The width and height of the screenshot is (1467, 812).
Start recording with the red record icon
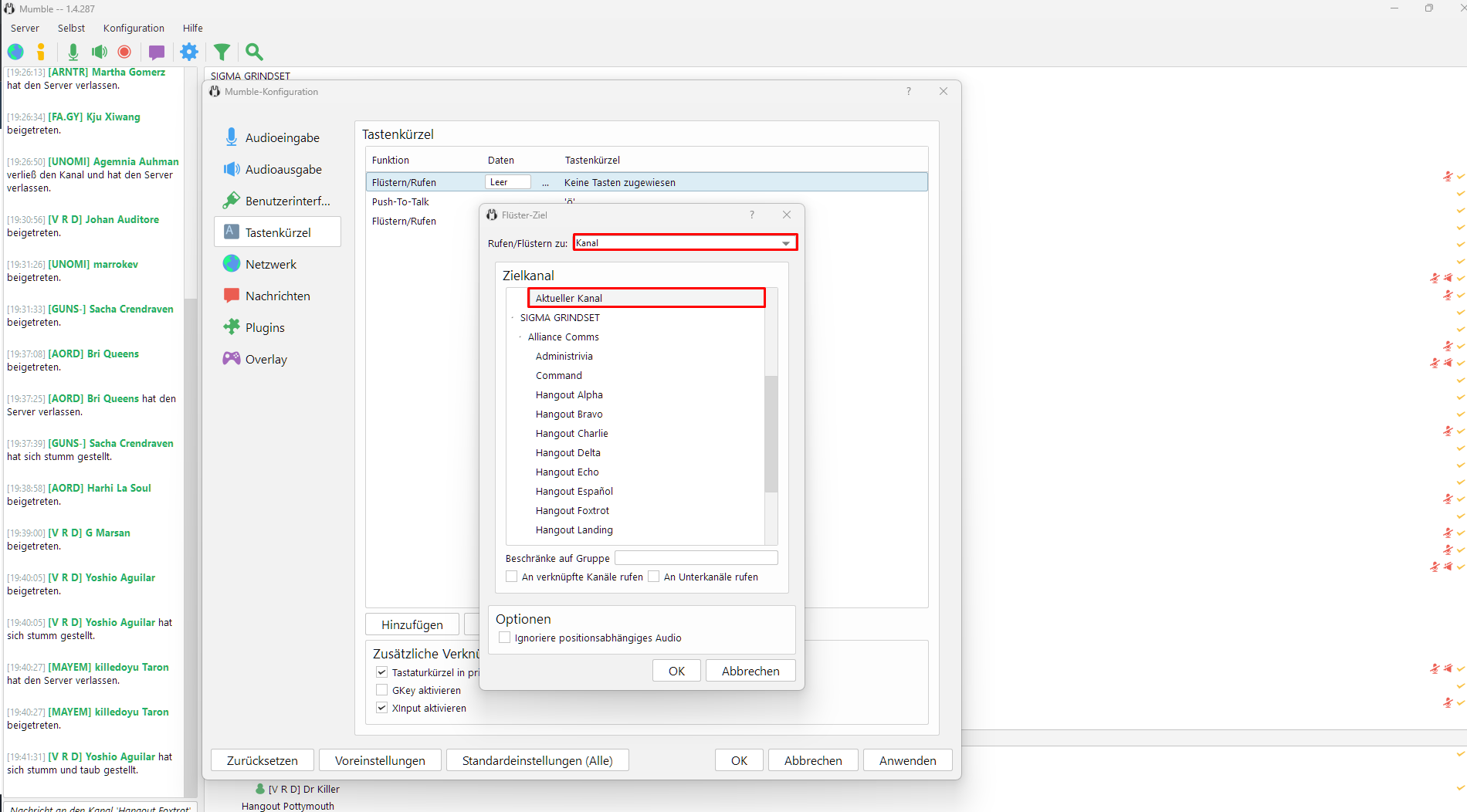coord(124,52)
